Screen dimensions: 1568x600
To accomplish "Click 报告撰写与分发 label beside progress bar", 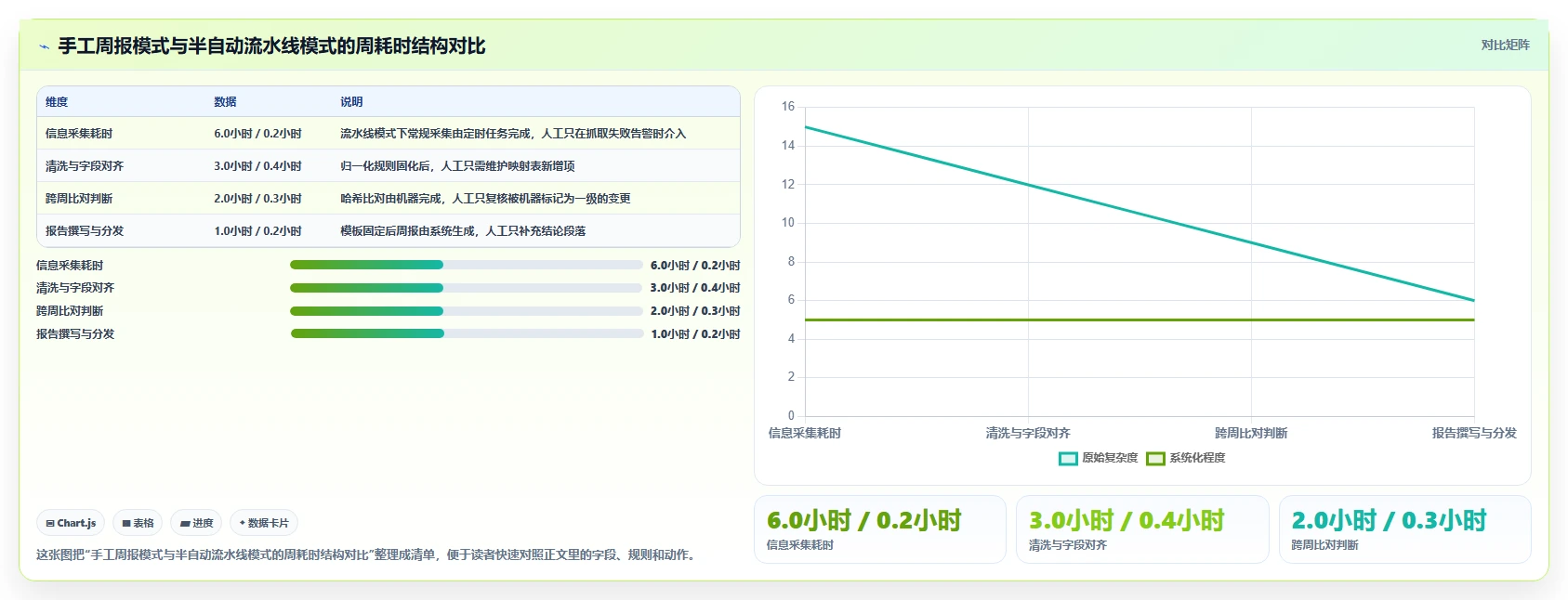I will coord(75,334).
